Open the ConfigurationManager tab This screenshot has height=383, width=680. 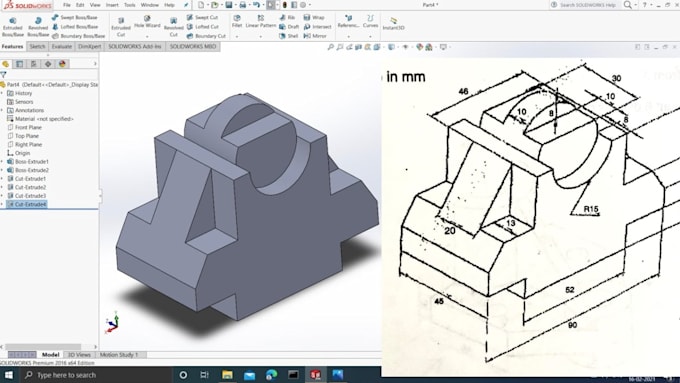pyautogui.click(x=34, y=64)
